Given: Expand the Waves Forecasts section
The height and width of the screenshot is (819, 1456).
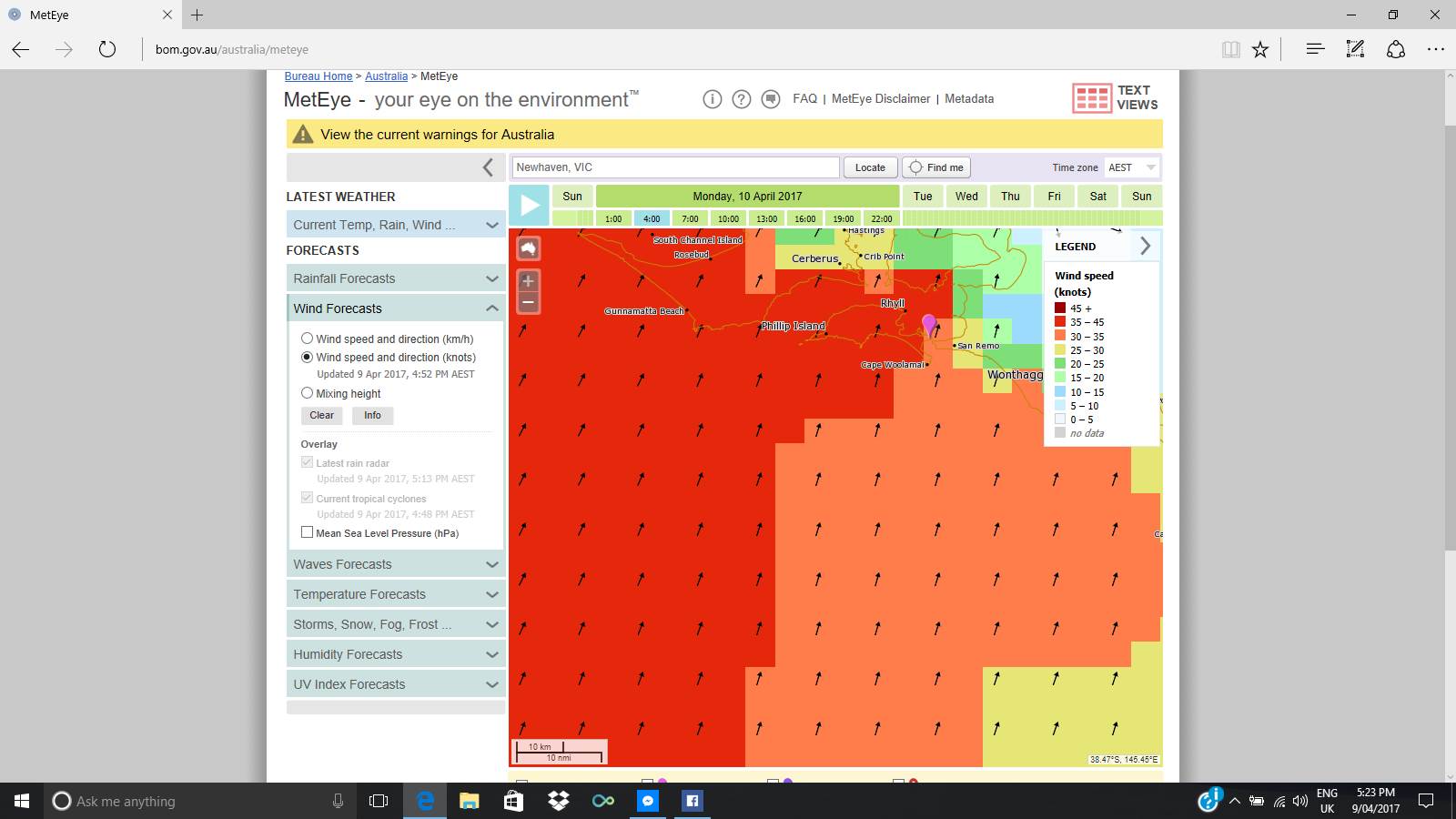Looking at the screenshot, I should click(395, 564).
